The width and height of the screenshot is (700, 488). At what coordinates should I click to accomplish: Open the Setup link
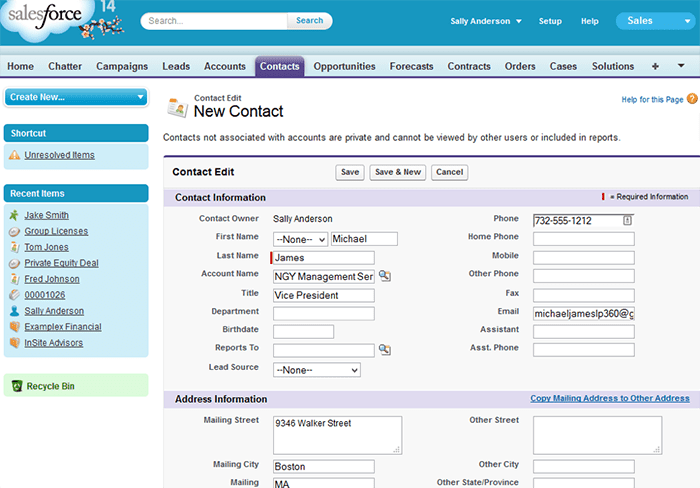(550, 21)
